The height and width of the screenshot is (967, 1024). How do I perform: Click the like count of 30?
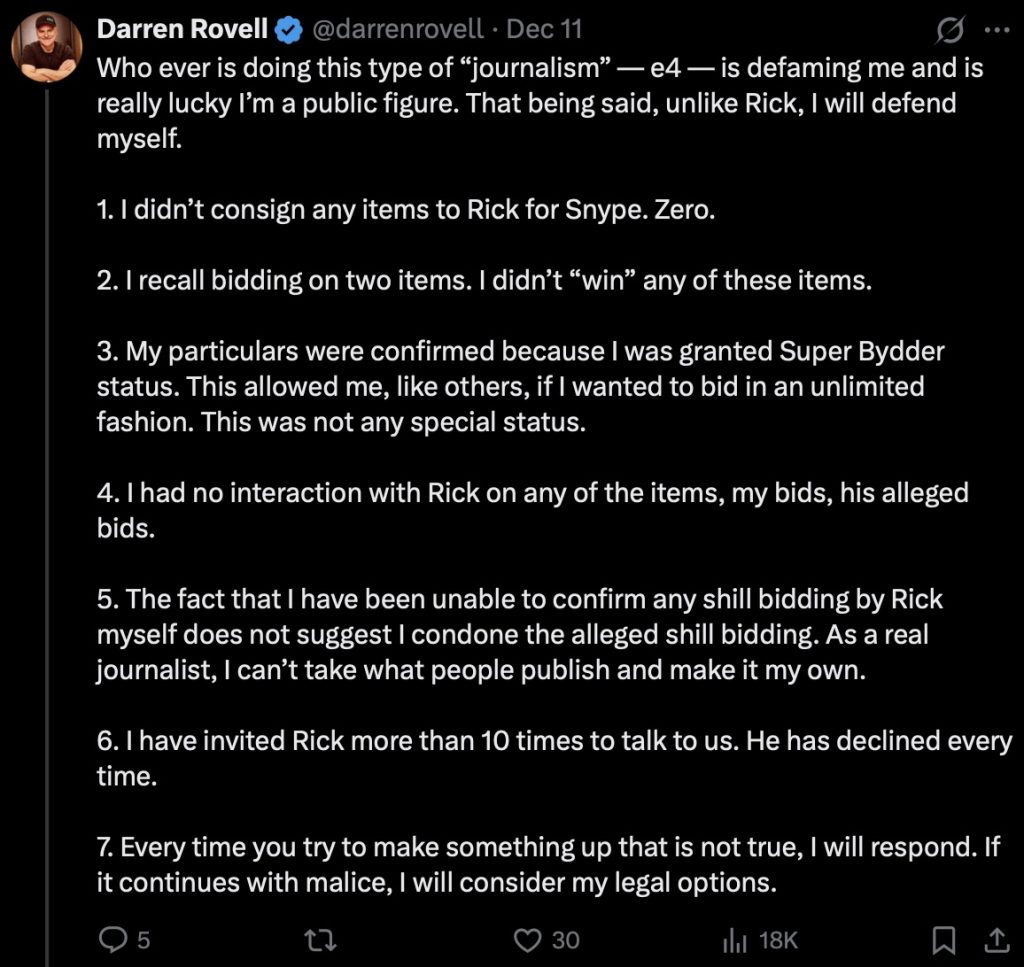point(565,939)
